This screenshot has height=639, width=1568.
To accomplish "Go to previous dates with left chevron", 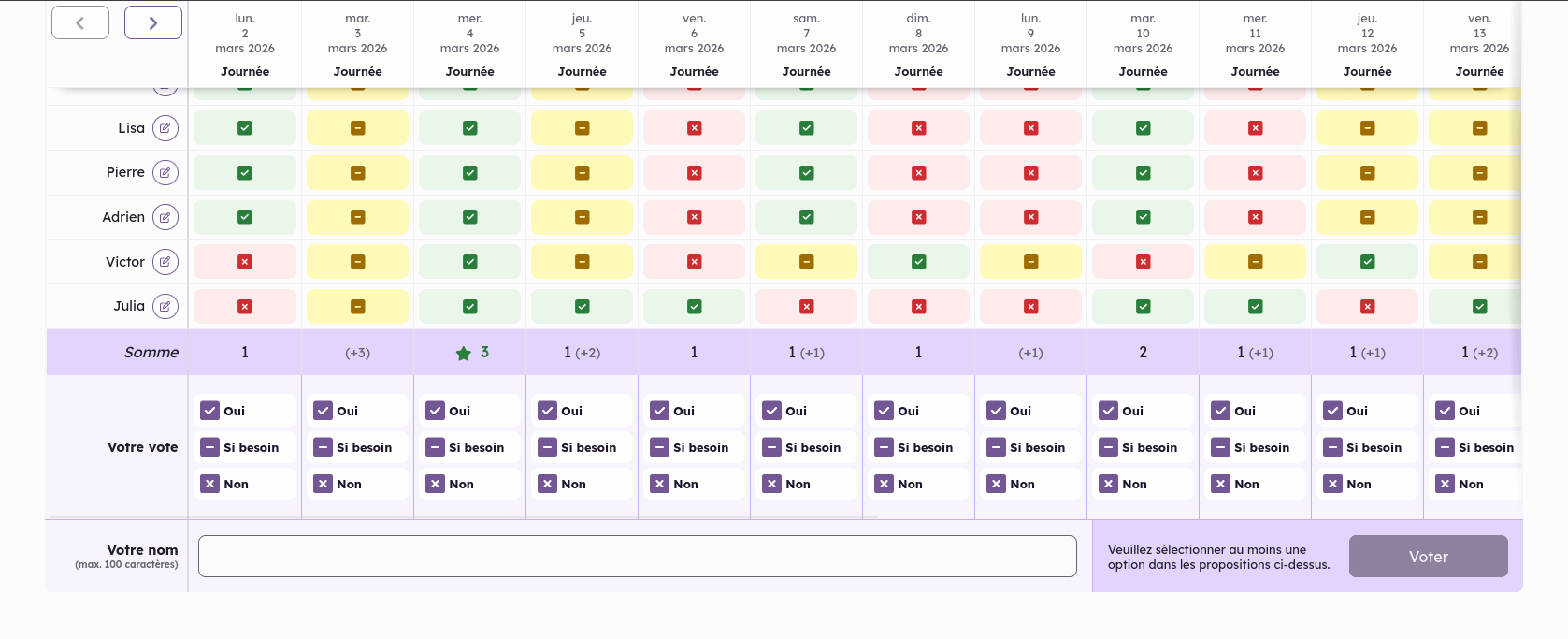I will click(80, 22).
